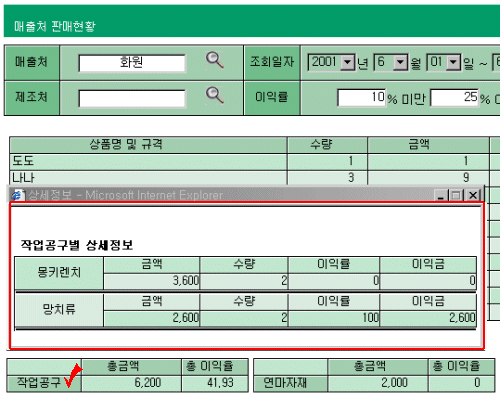Click 몽키렌치 amount value 3,600
Viewport: 500px width, 398px height.
click(152, 281)
